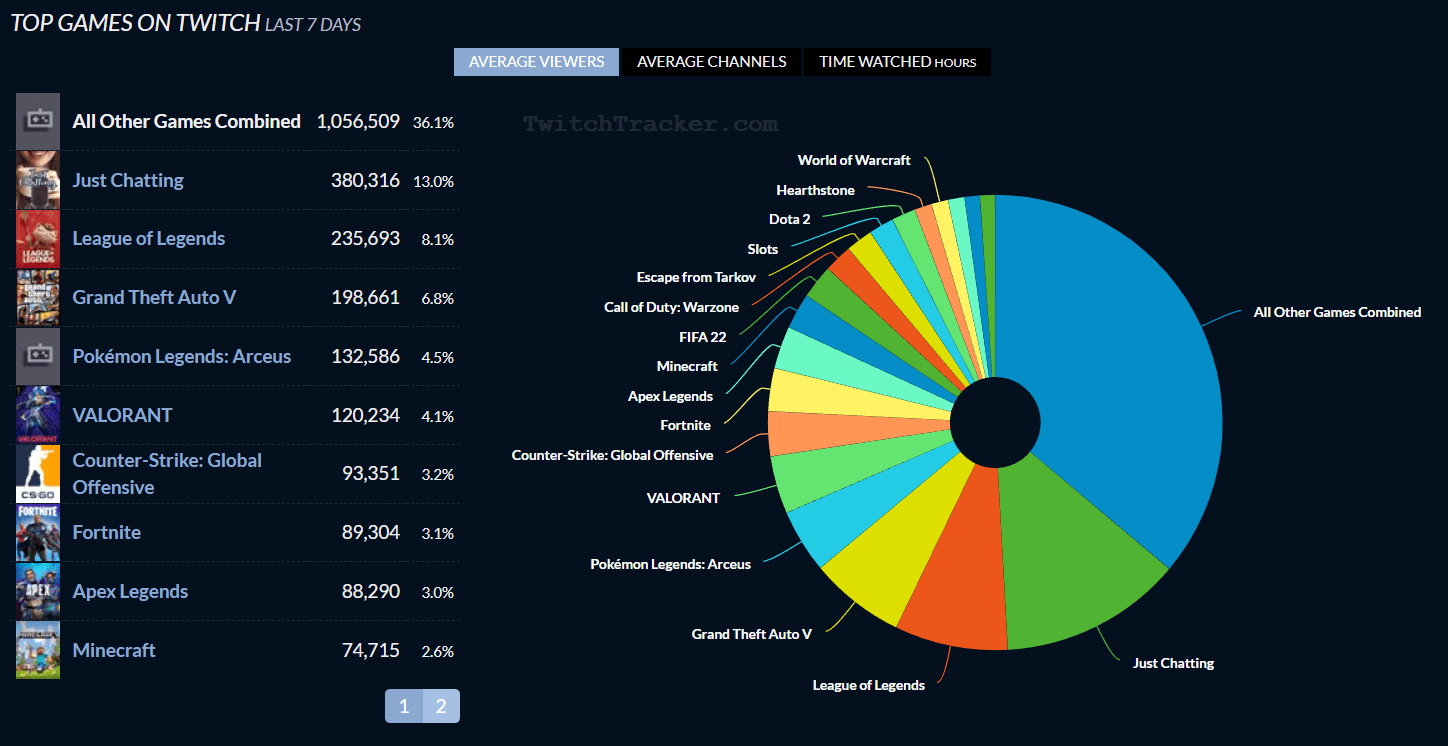Open Pokémon Legends: Arceus list link

coord(182,356)
